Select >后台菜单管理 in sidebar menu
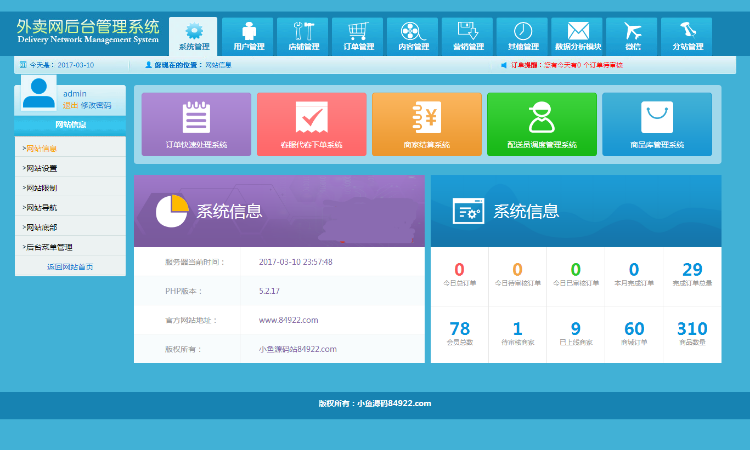Screen dimensions: 750x450 point(70,247)
